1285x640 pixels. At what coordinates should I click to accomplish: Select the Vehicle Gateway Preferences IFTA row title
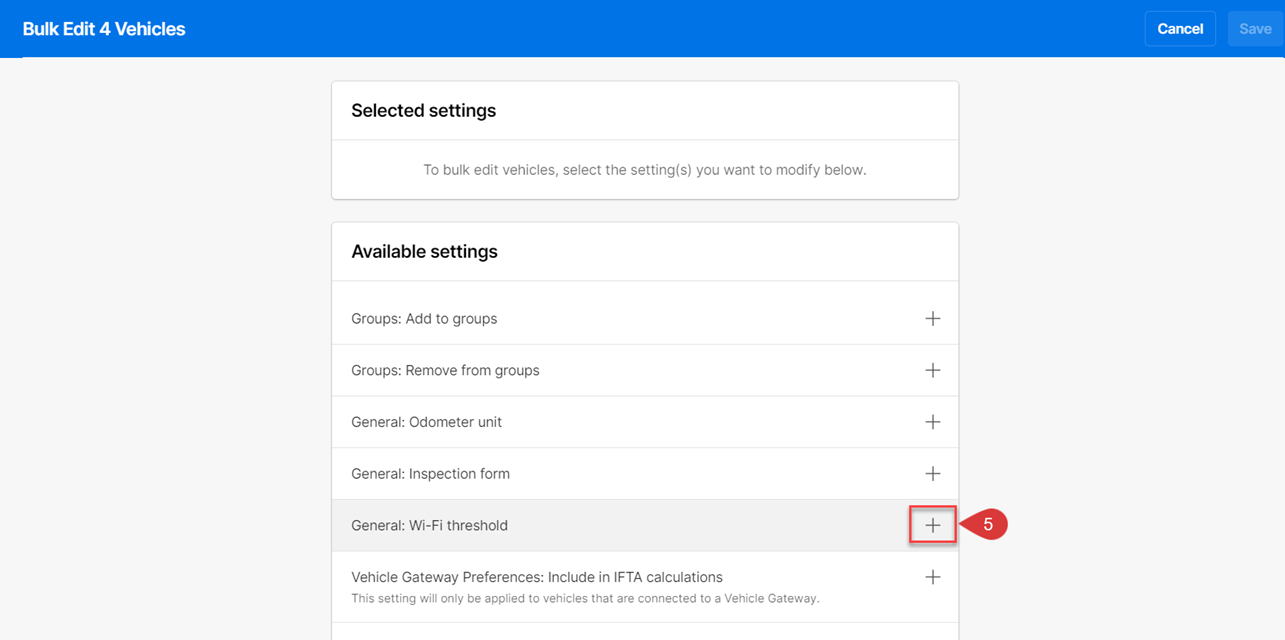tap(537, 577)
